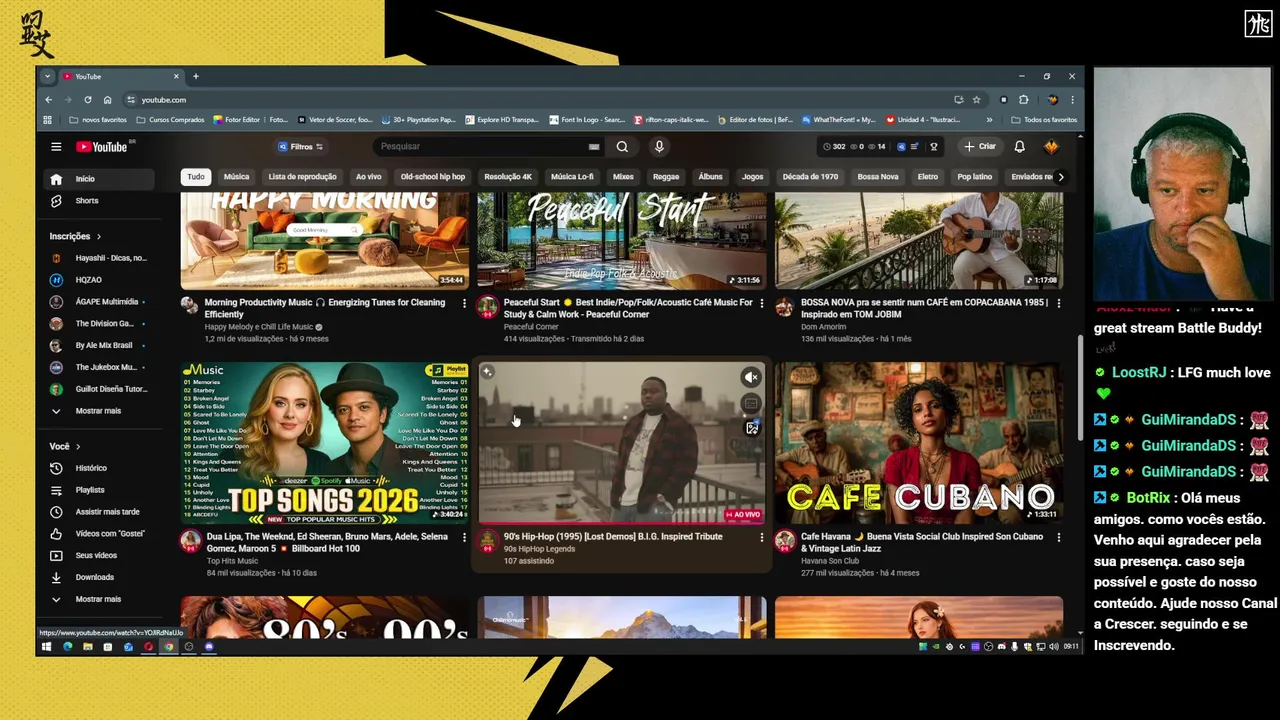Open Windows Start menu
This screenshot has width=1280, height=720.
(x=46, y=647)
